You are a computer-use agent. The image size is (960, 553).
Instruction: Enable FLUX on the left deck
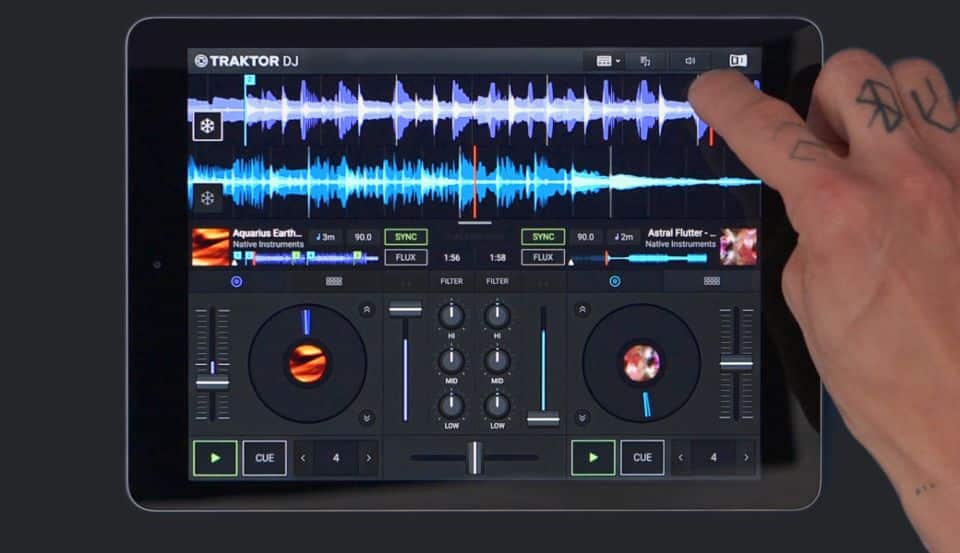pyautogui.click(x=405, y=257)
